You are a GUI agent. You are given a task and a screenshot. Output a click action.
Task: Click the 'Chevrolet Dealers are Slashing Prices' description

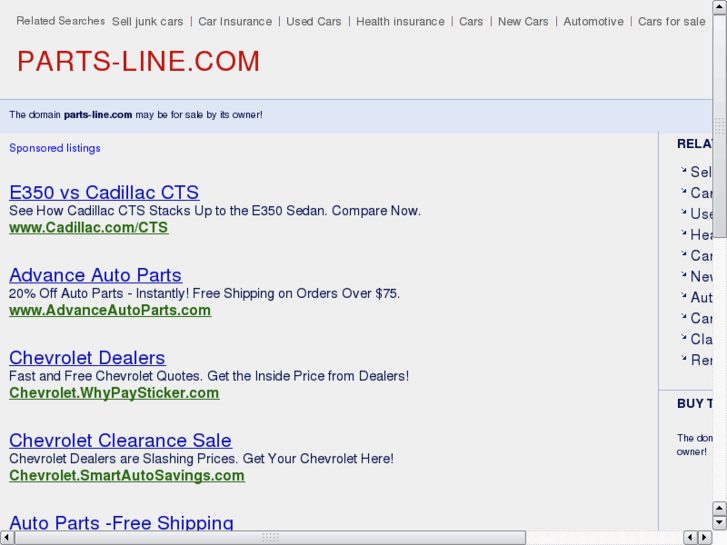point(201,459)
